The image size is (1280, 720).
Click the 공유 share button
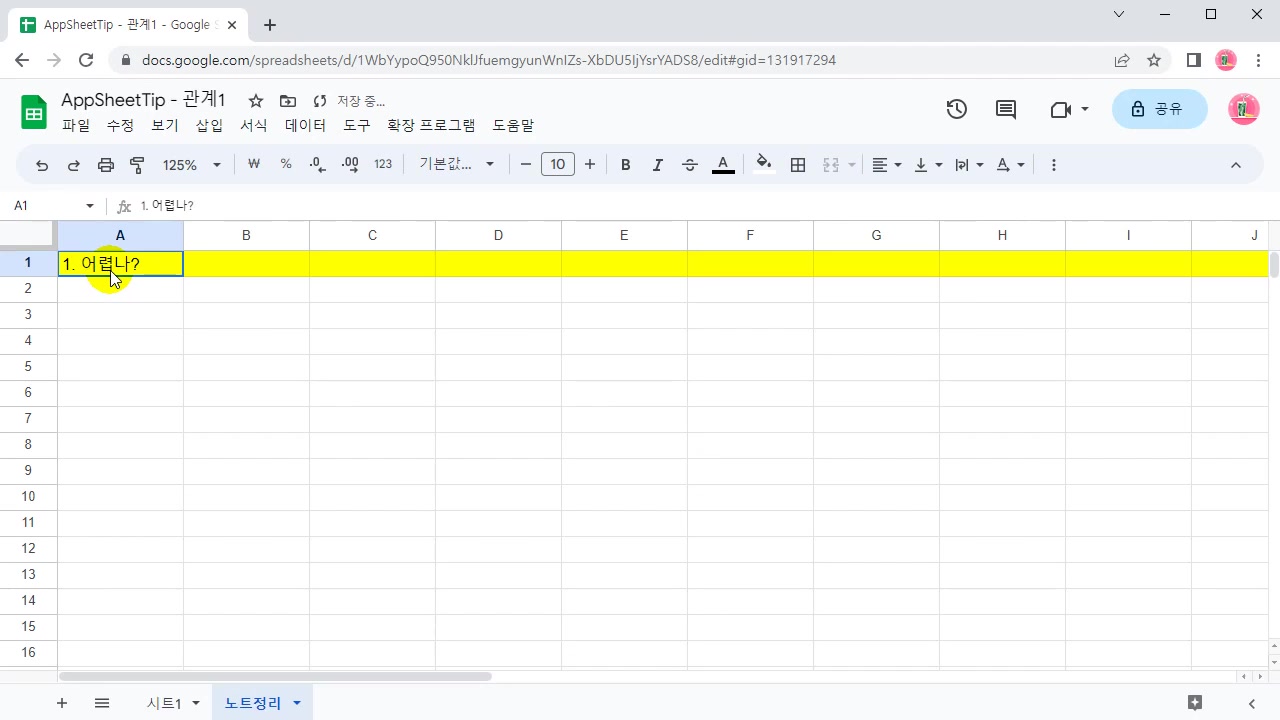click(1158, 109)
